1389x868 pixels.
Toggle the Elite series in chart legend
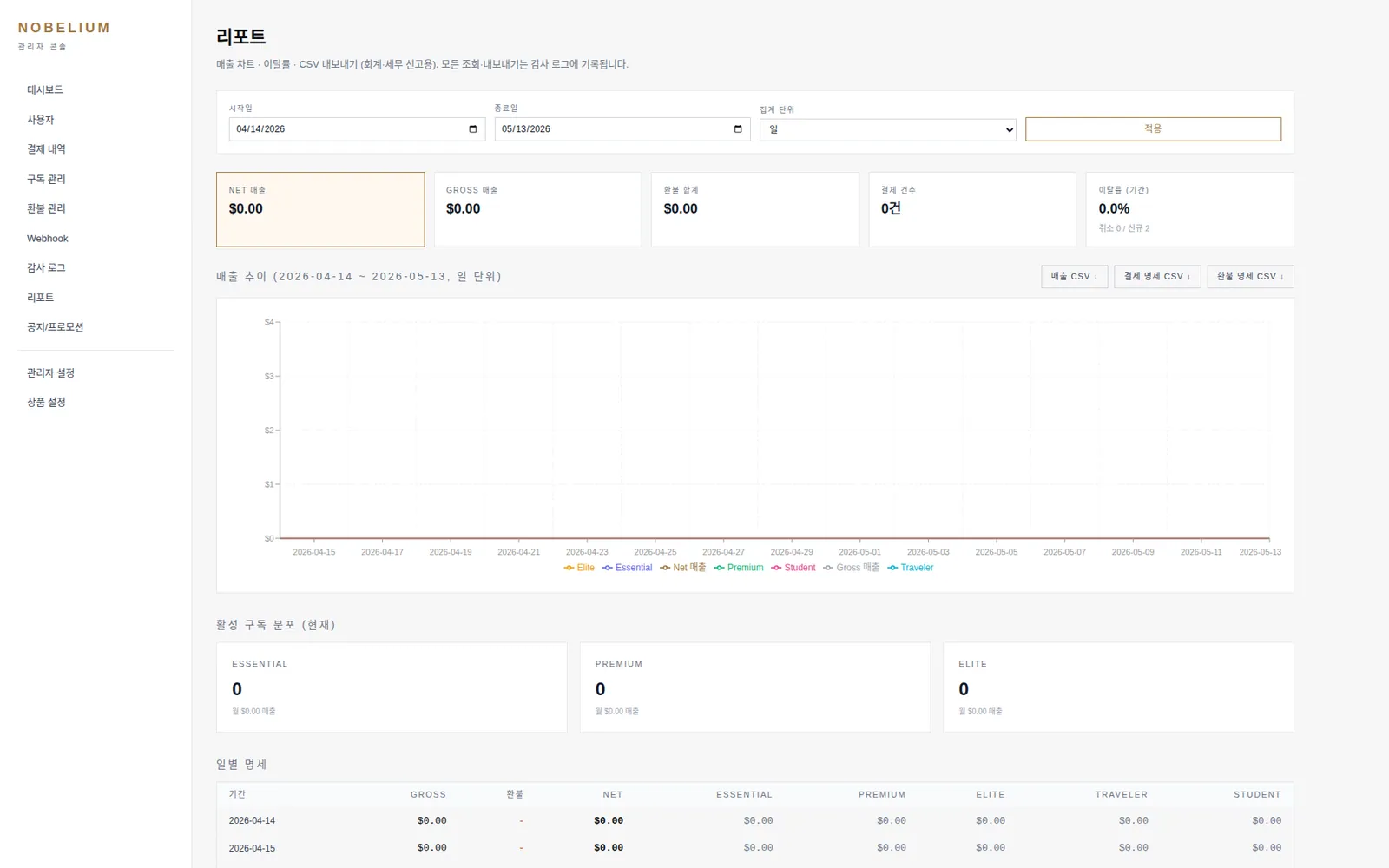(x=579, y=568)
